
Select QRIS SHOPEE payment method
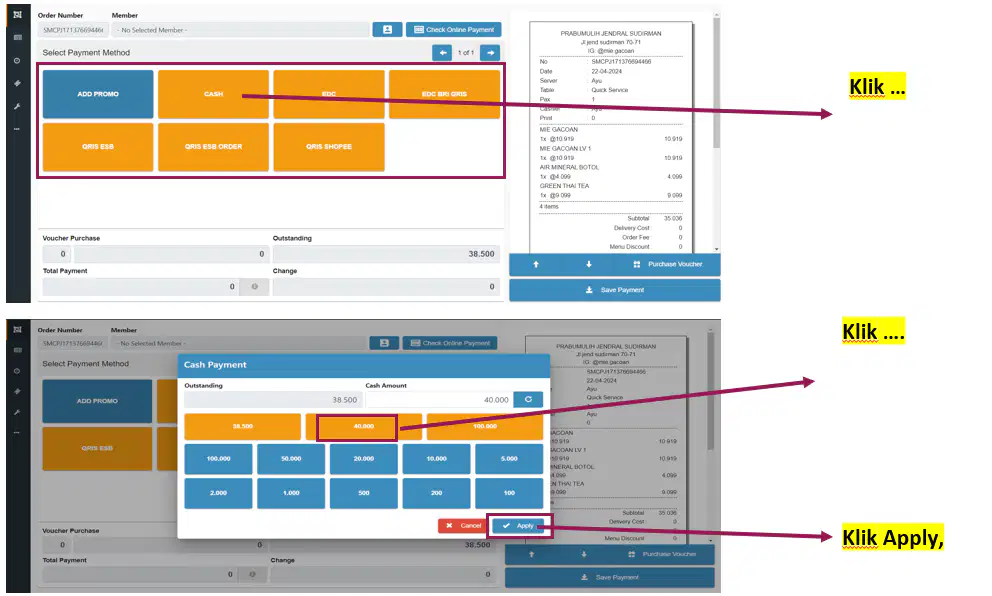tap(329, 147)
